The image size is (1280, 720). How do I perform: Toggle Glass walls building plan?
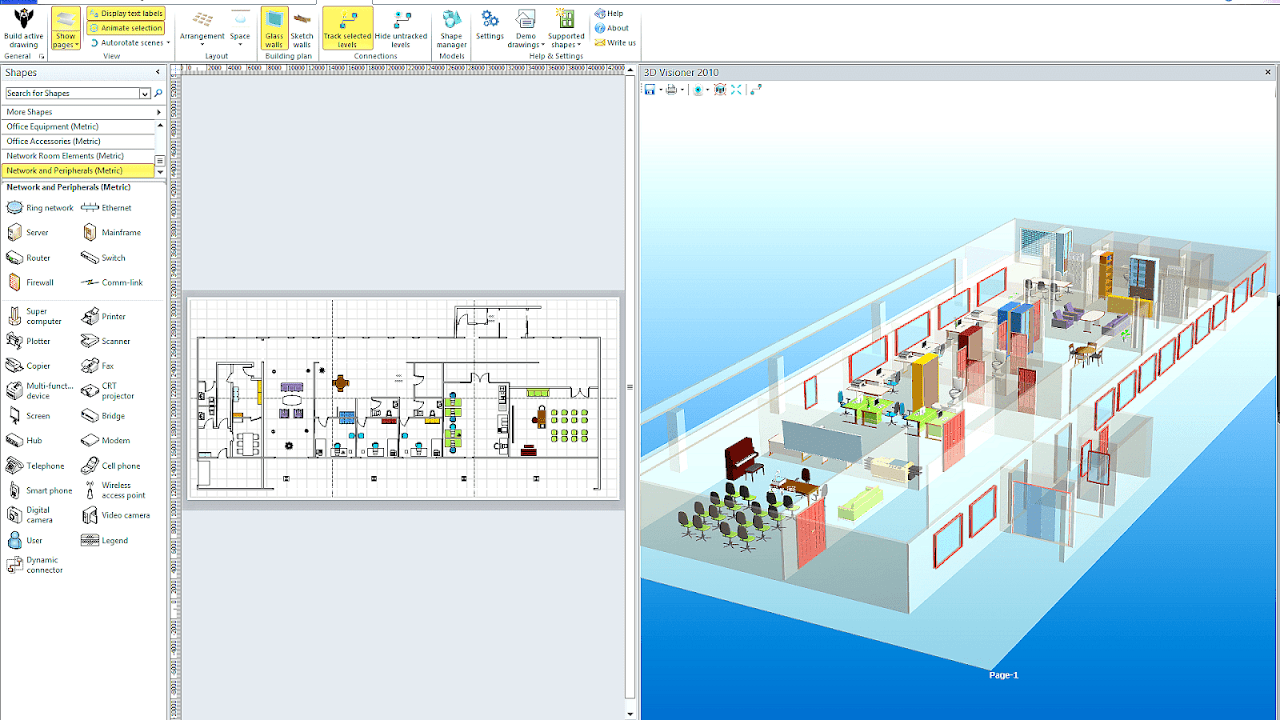pos(274,28)
